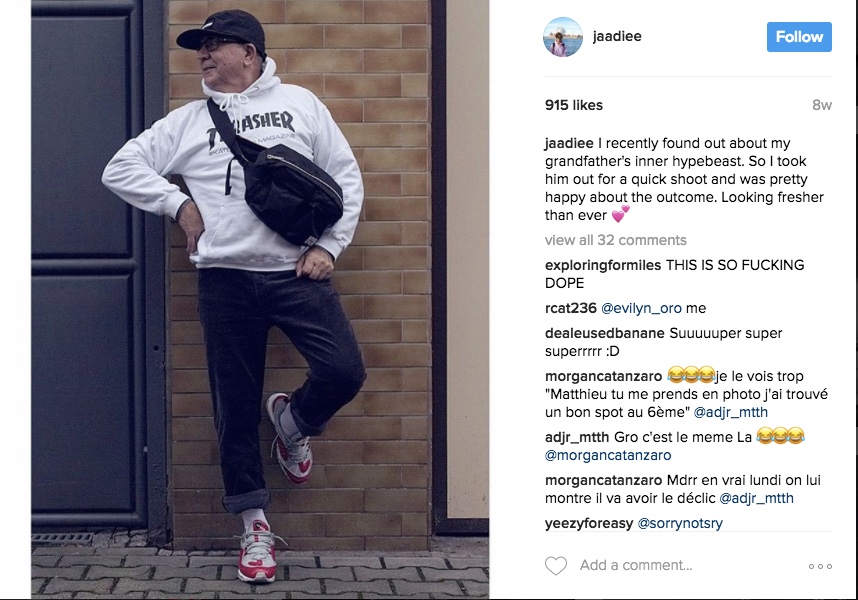Visit the @morgancatanzaro mention link
The width and height of the screenshot is (858, 600).
click(608, 455)
